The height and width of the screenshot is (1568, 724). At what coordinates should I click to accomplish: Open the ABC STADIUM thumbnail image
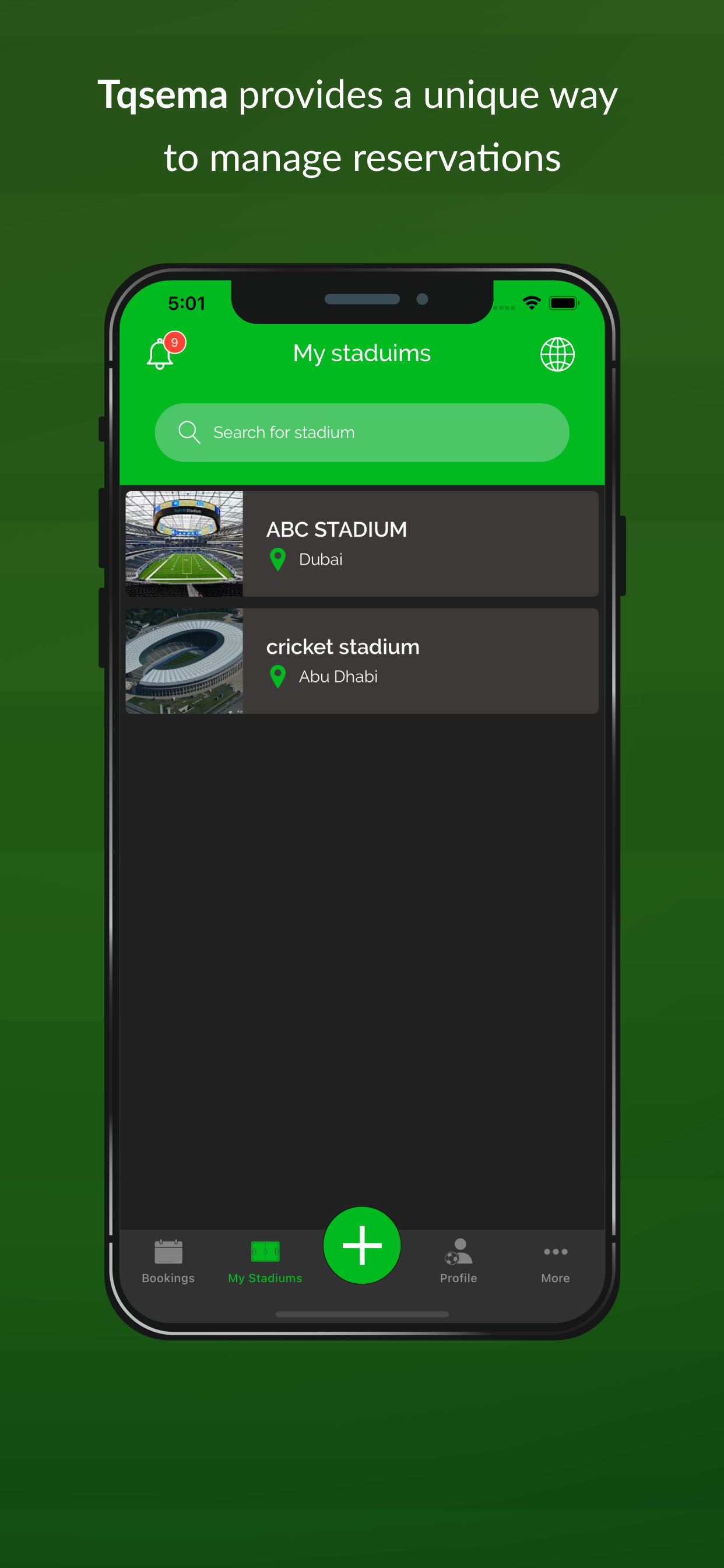point(184,544)
